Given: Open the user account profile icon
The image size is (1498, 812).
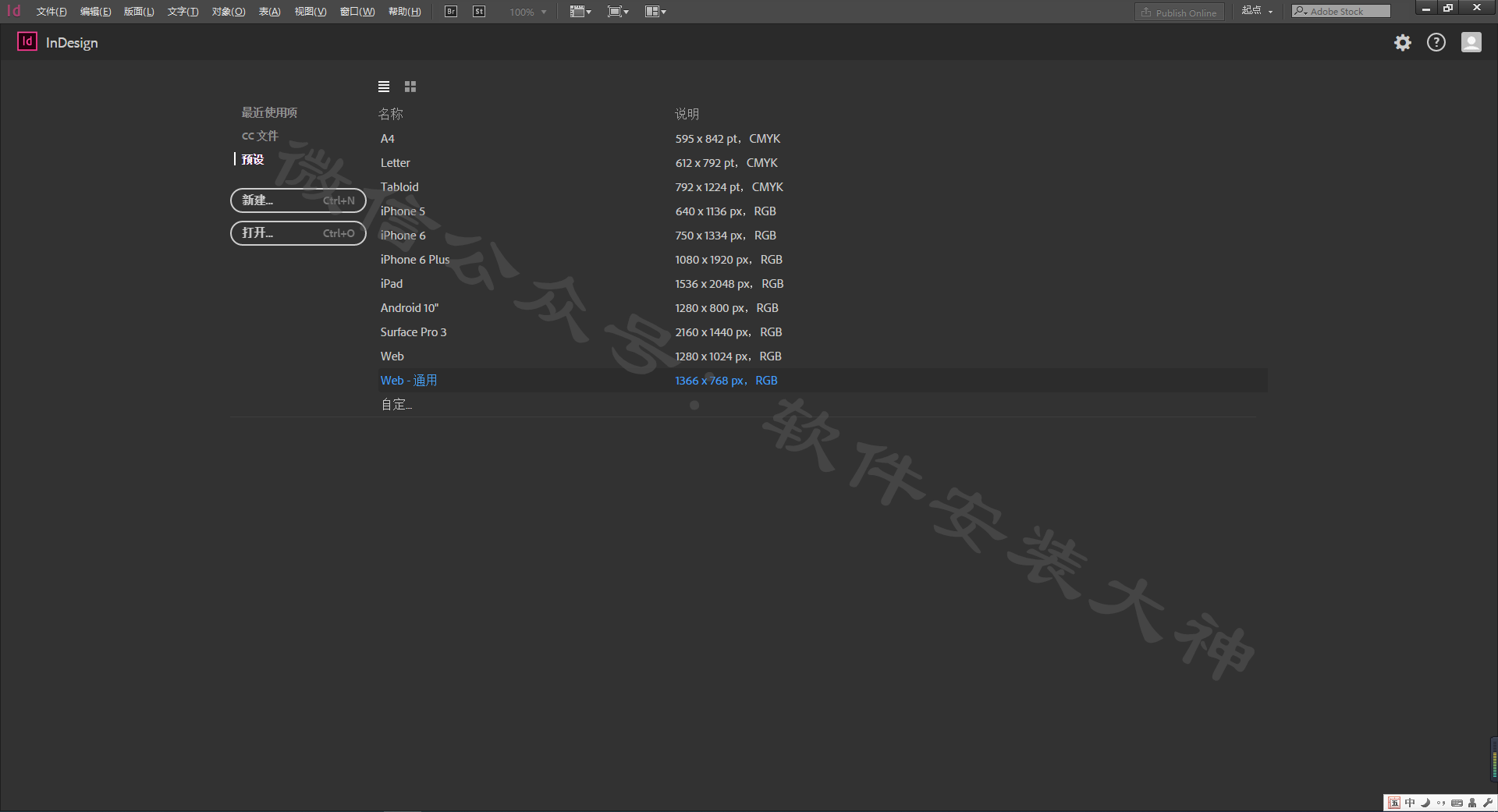Looking at the screenshot, I should click(x=1471, y=42).
